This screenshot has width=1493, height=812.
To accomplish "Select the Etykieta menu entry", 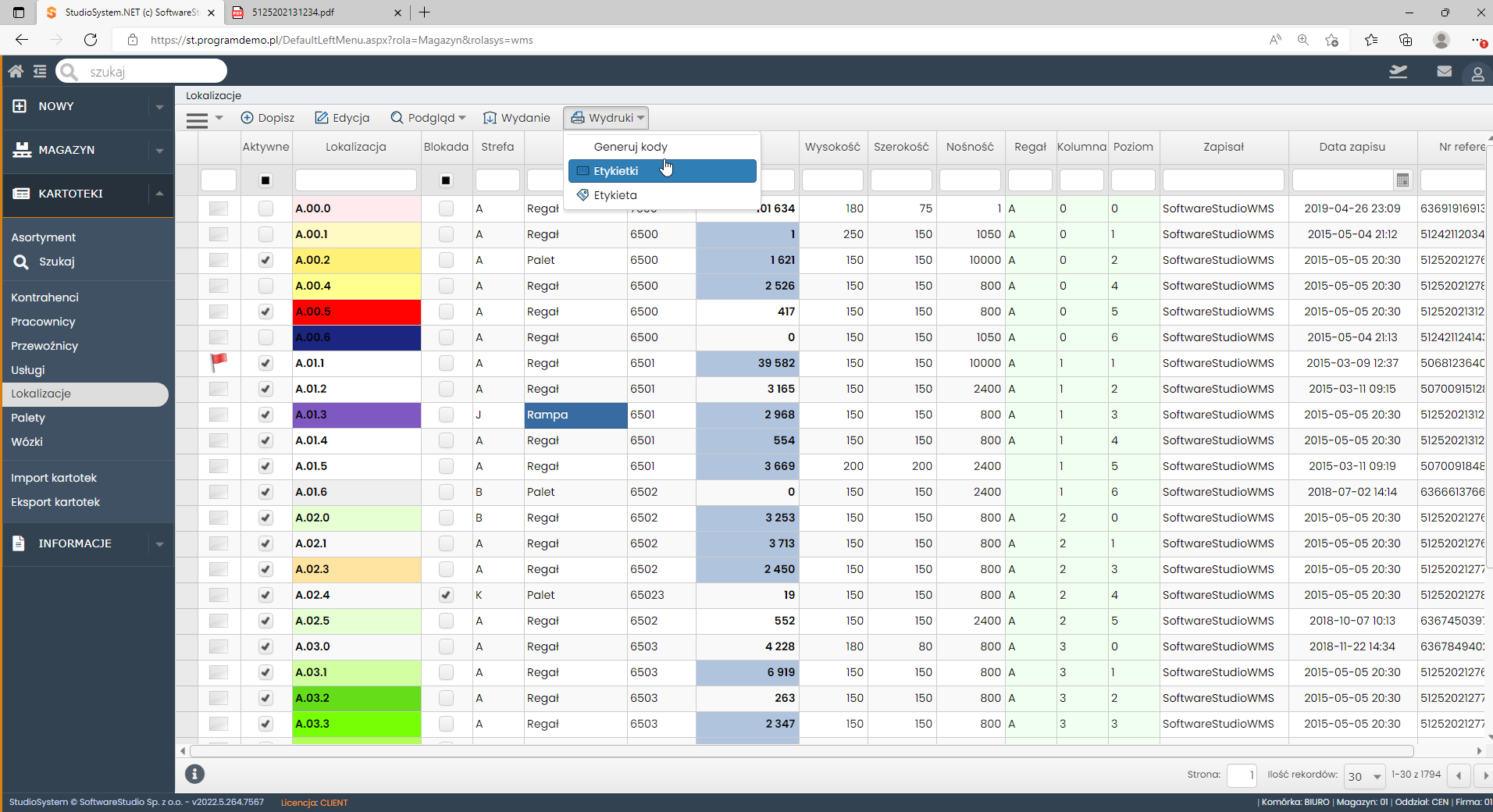I will (662, 195).
